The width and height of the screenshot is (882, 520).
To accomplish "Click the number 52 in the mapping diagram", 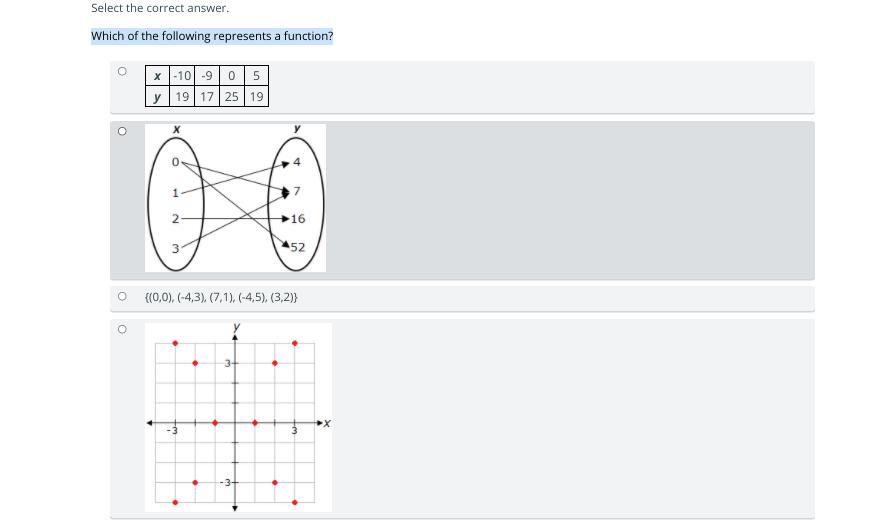I will pos(298,247).
